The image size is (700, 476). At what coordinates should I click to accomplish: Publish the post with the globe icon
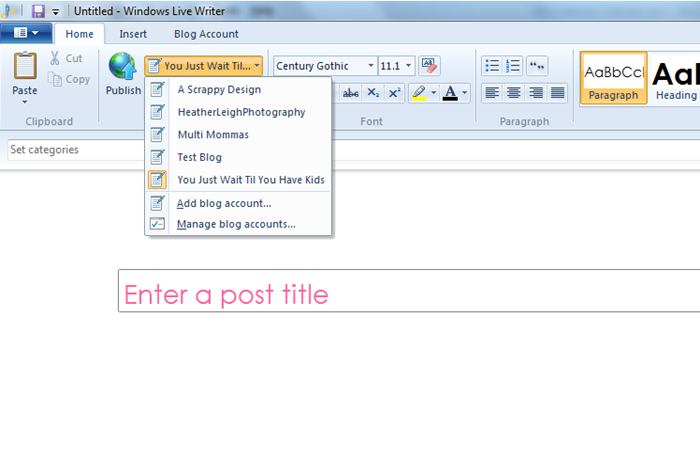[x=123, y=66]
